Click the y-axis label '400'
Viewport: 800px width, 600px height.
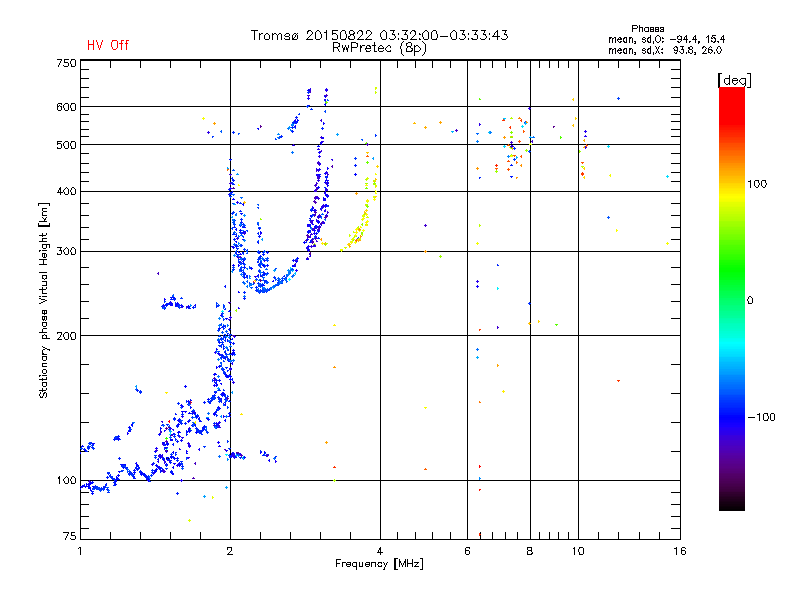coord(66,192)
